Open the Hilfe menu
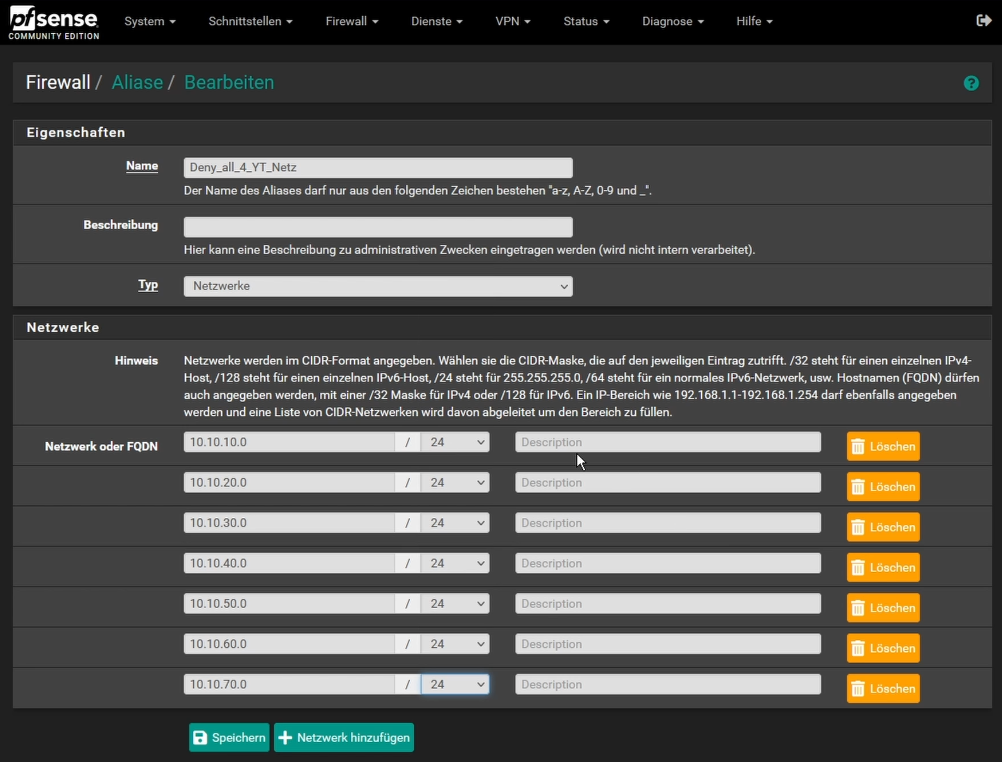 pyautogui.click(x=755, y=21)
